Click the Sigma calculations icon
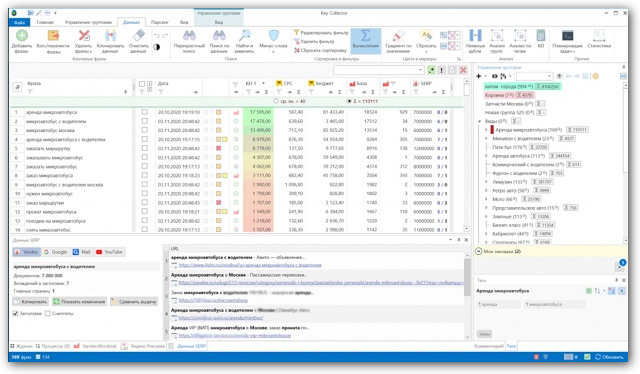This screenshot has height=374, width=640. 366,36
